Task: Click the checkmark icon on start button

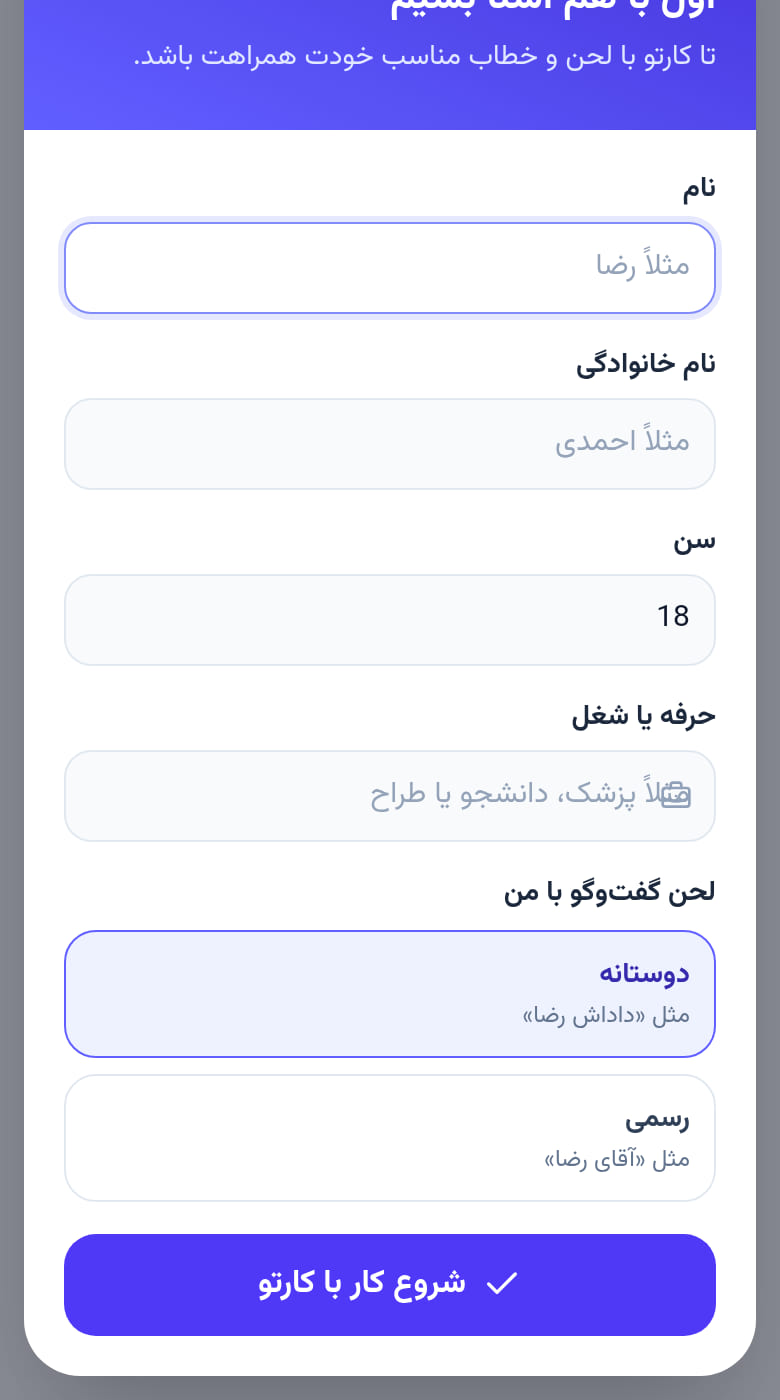Action: 501,1284
